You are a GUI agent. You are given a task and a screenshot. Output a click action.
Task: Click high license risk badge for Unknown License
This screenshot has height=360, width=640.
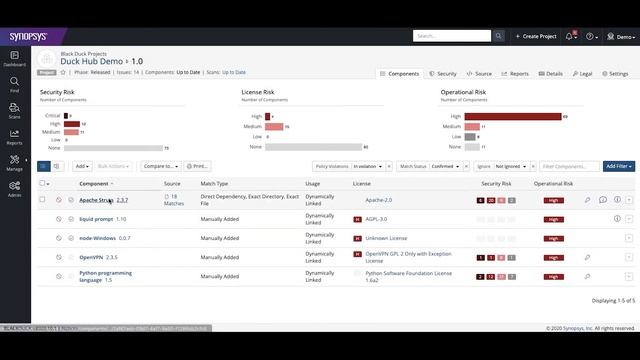(357, 238)
